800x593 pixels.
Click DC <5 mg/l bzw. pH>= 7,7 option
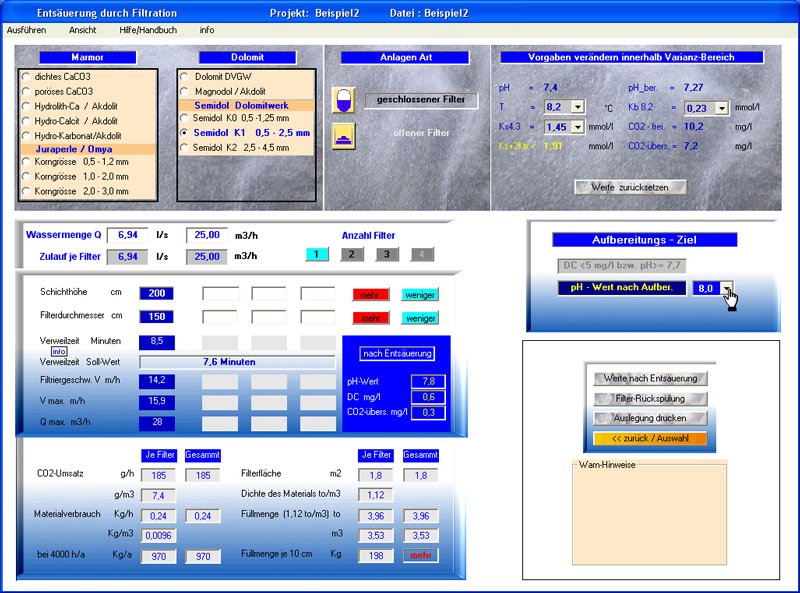(x=621, y=265)
